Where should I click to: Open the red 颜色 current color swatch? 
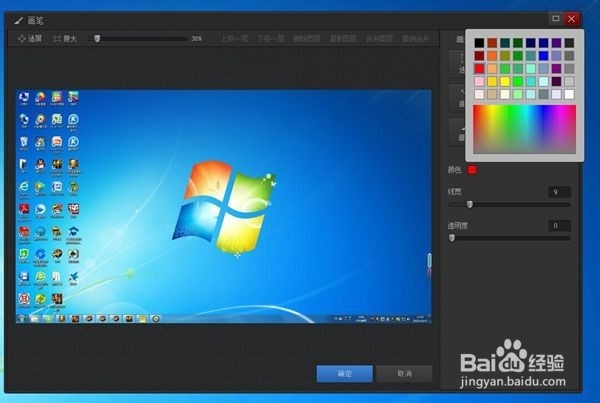coord(472,170)
